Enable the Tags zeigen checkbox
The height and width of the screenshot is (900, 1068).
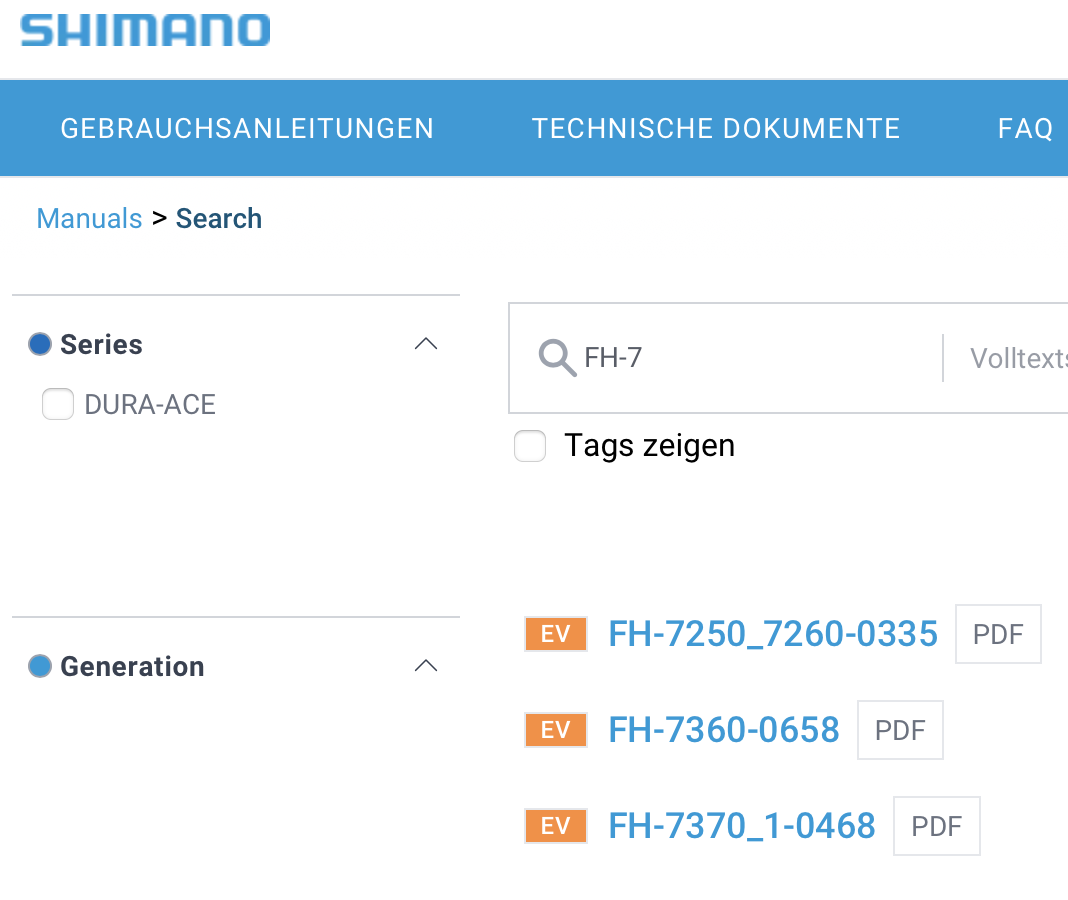530,446
